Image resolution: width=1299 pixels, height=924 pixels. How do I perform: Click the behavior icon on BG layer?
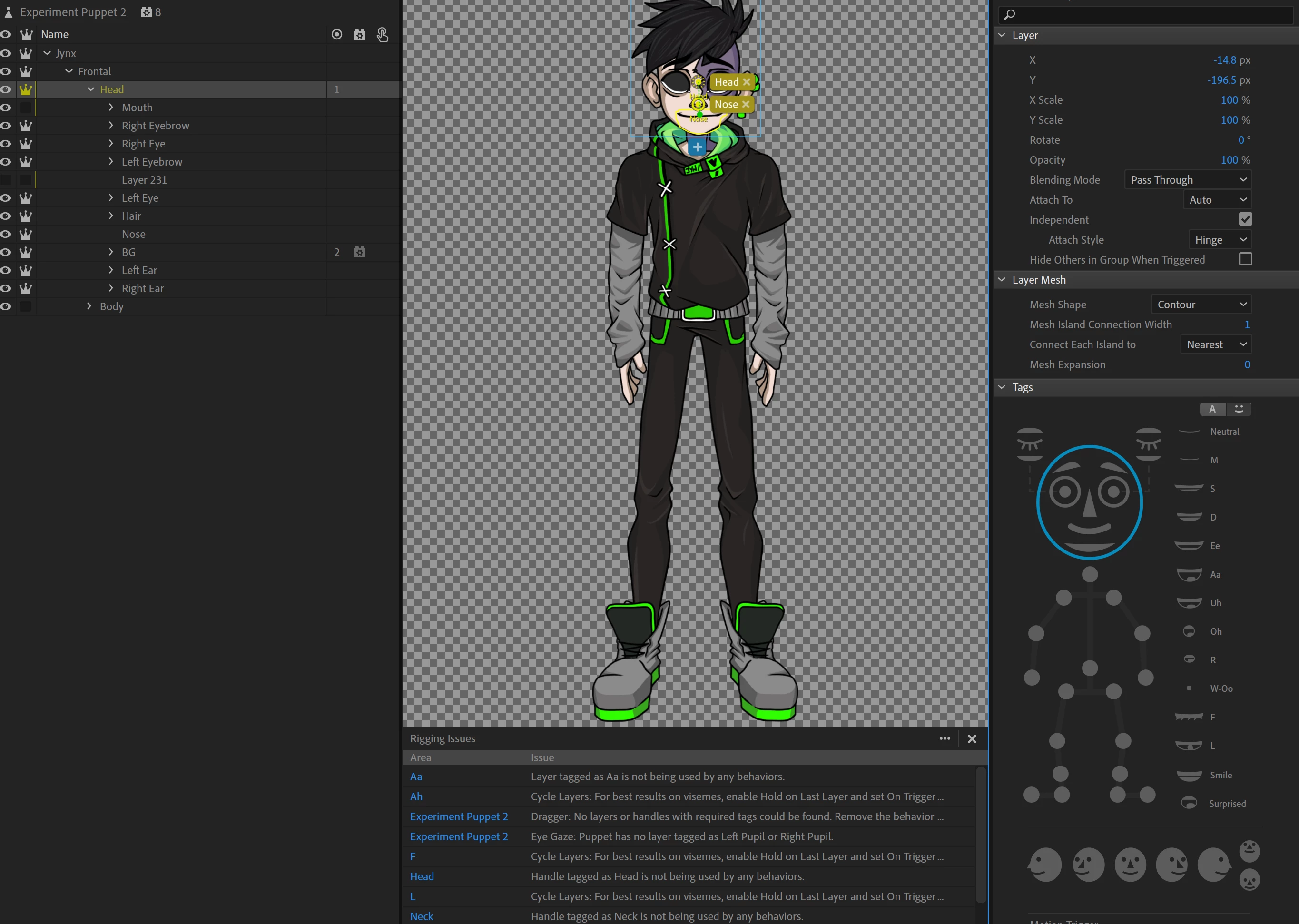[360, 252]
